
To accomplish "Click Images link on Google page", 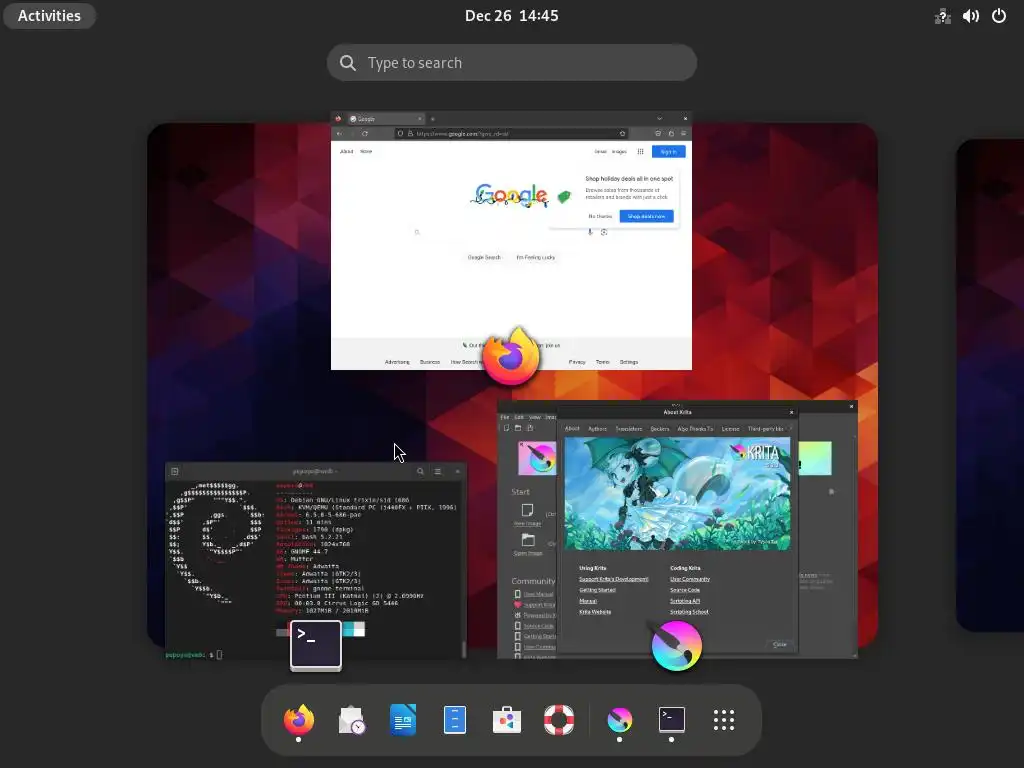I will [x=619, y=152].
